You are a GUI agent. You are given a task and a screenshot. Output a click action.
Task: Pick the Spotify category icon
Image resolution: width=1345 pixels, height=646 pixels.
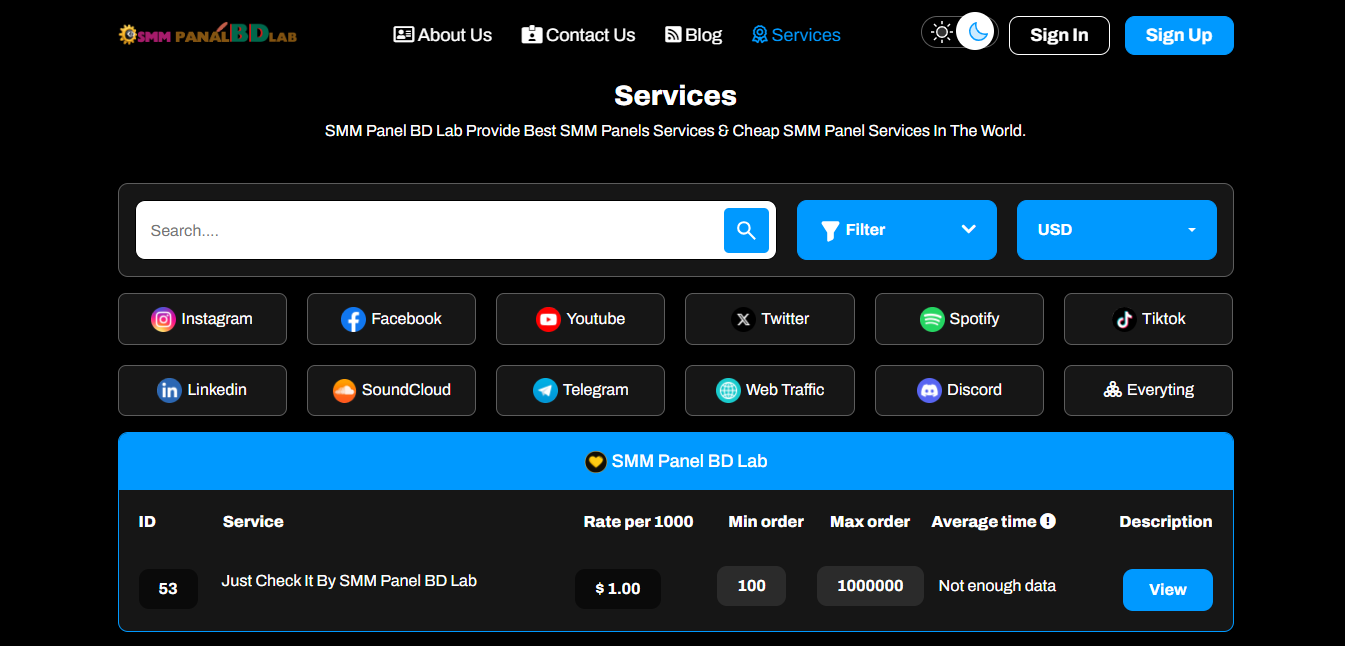coord(932,319)
